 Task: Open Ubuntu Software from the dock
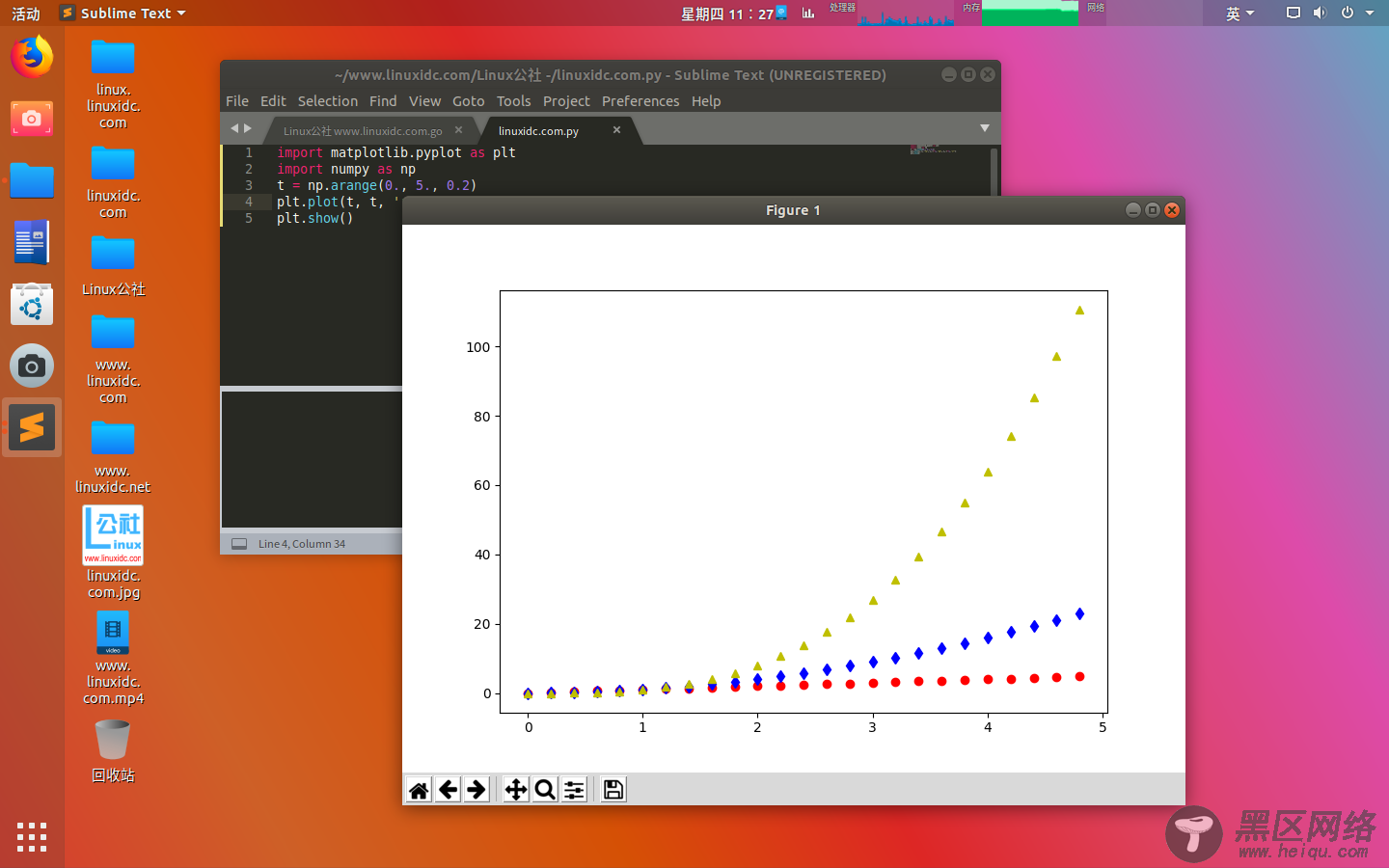click(32, 304)
